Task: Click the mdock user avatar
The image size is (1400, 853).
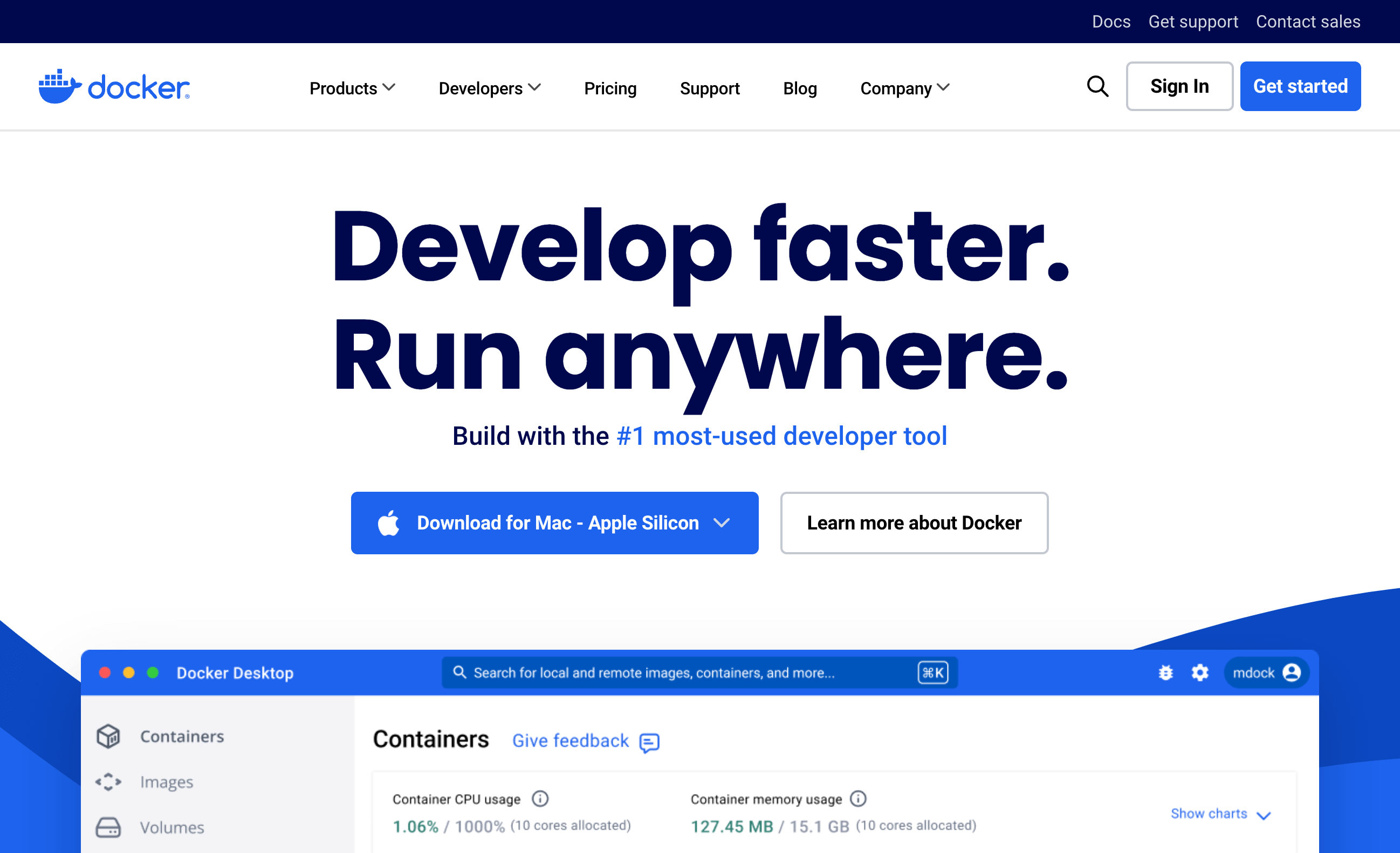Action: [1292, 672]
